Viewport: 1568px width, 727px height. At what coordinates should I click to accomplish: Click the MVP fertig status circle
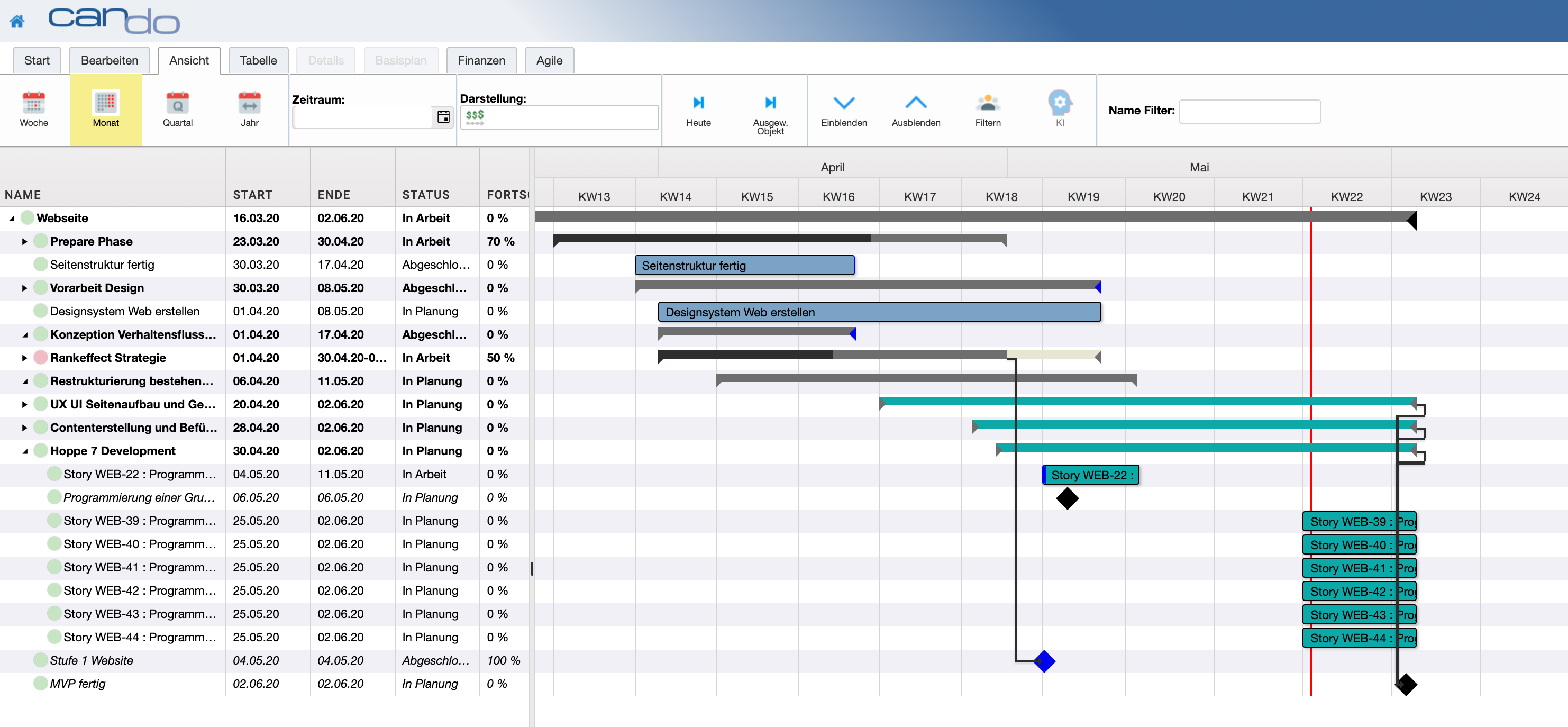[41, 684]
